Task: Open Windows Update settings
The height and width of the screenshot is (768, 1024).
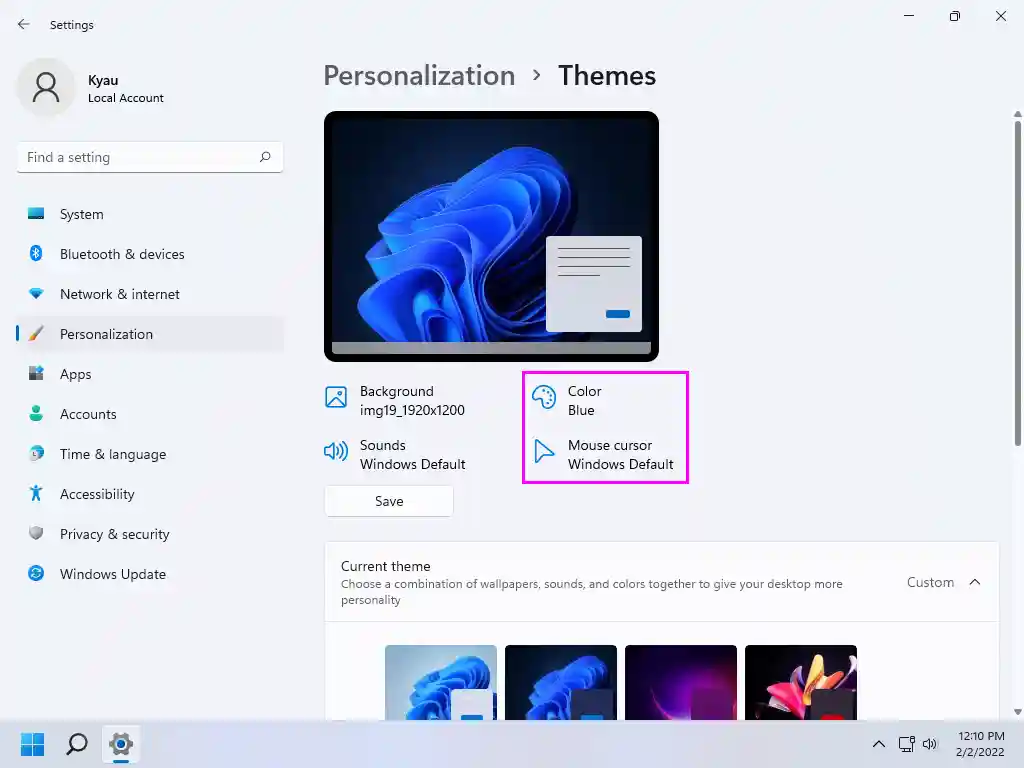Action: 150,574
